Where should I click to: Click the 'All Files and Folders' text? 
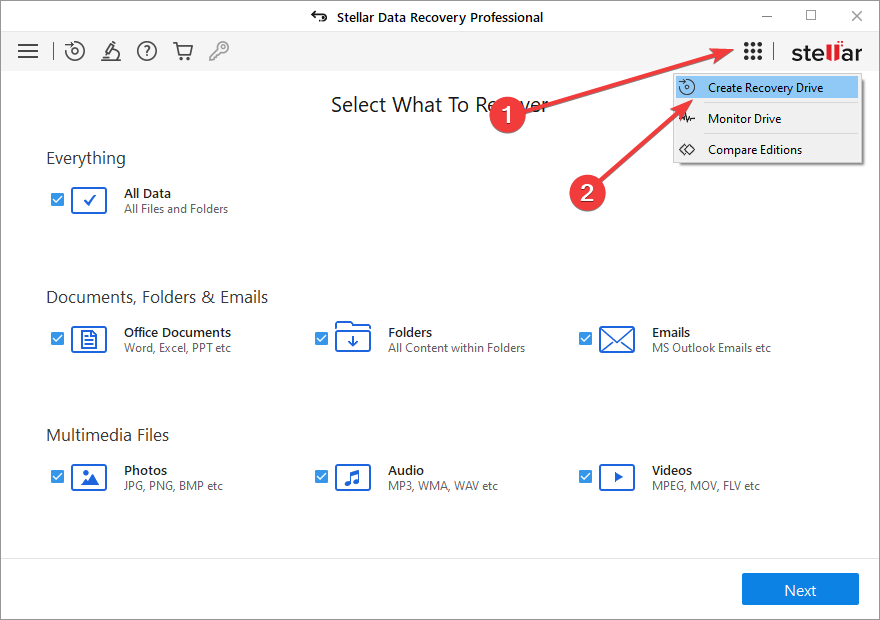[x=176, y=209]
